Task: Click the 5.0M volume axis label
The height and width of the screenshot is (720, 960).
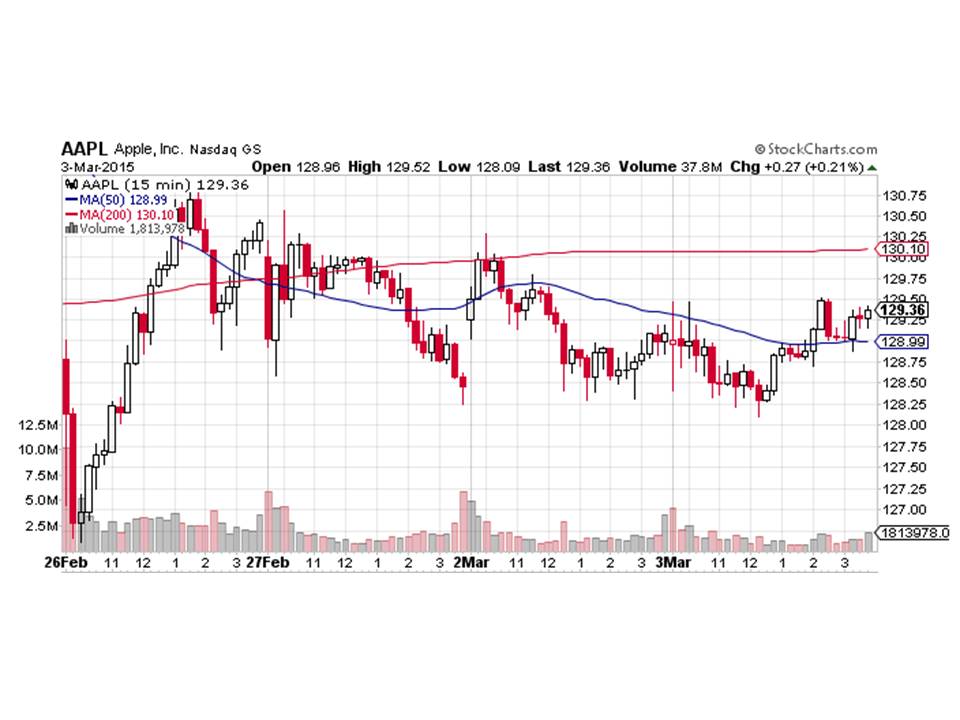Action: [42, 501]
